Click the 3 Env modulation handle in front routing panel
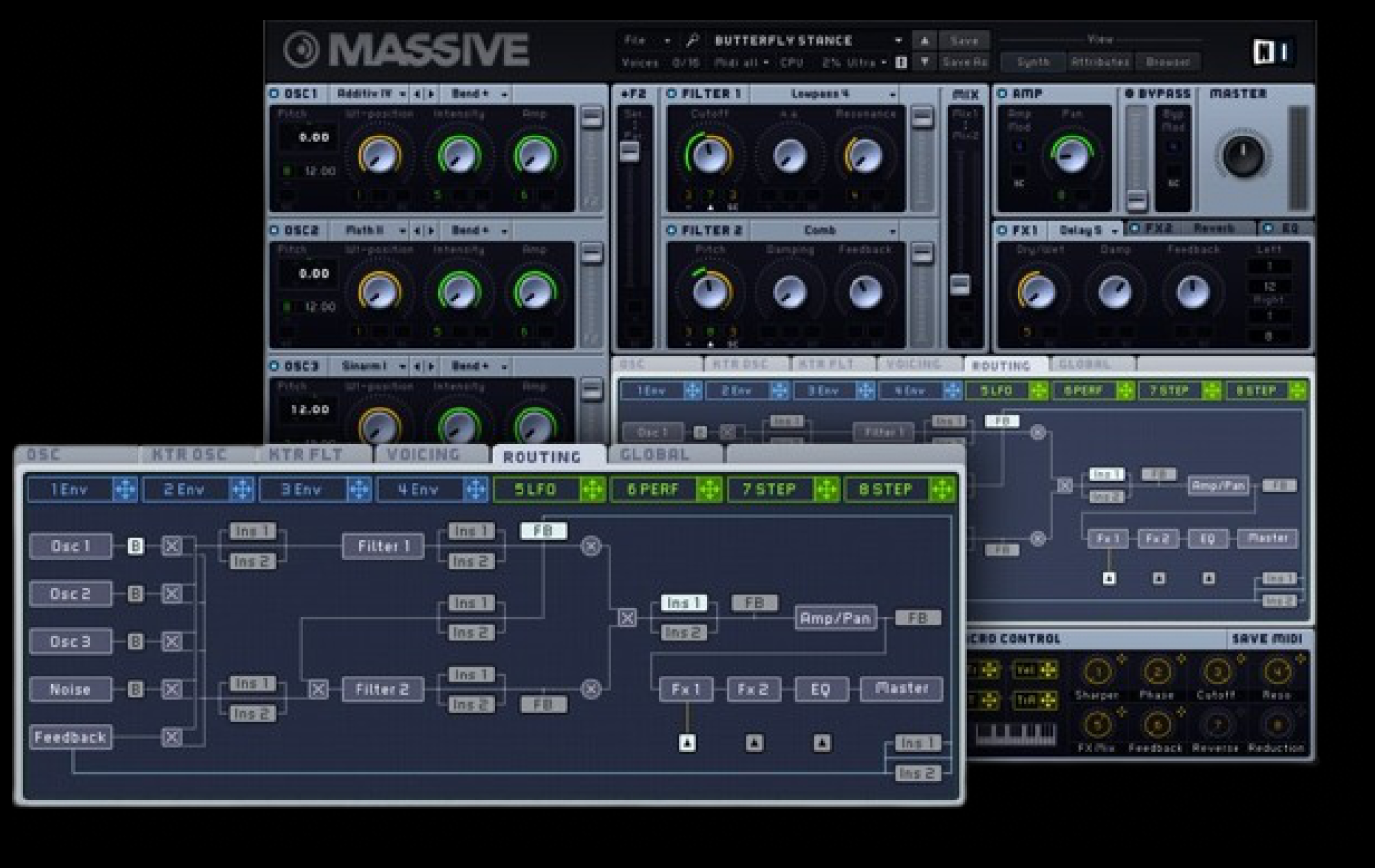The width and height of the screenshot is (1375, 868). pos(358,489)
